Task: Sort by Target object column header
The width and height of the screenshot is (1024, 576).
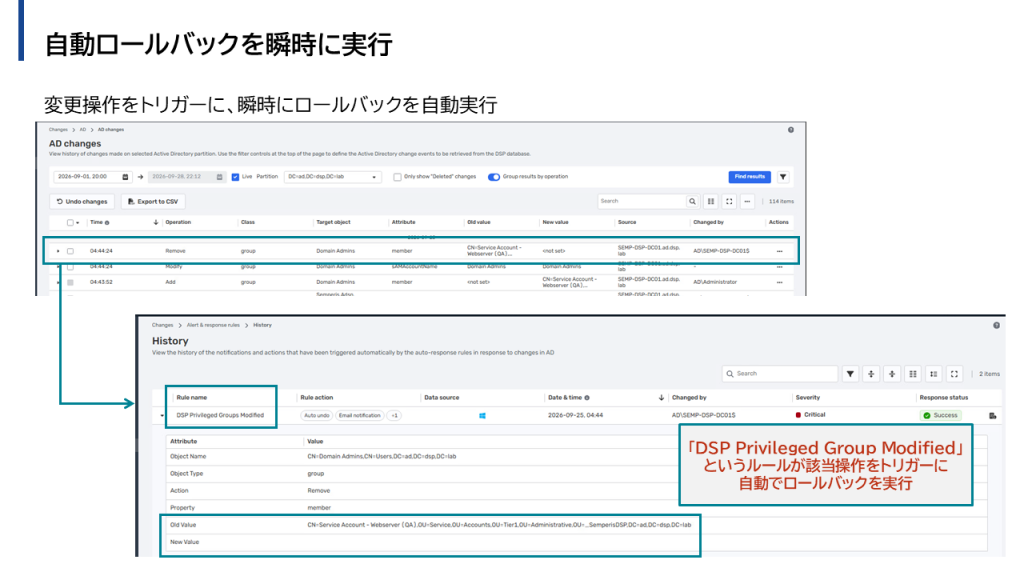Action: (333, 223)
